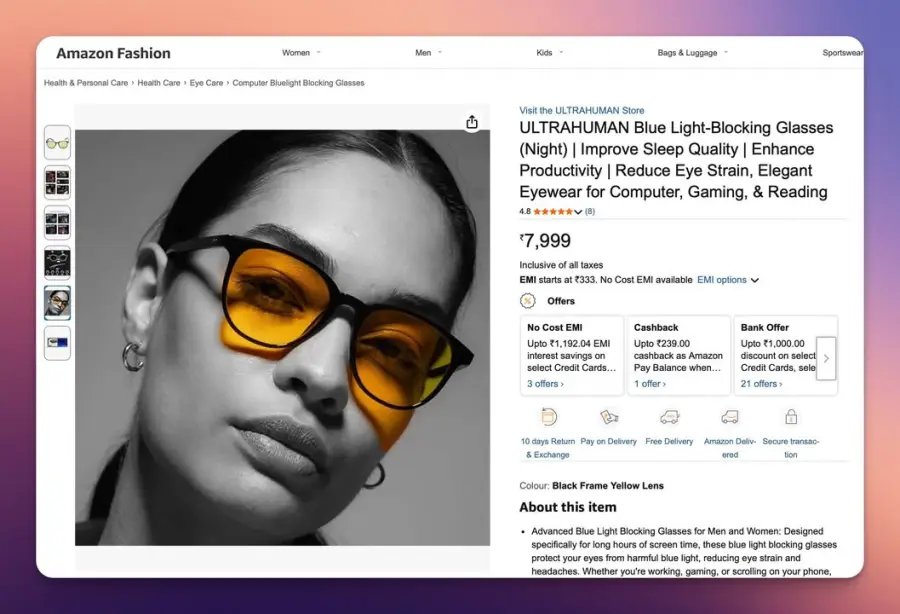Image resolution: width=900 pixels, height=614 pixels.
Task: Click the percent Offers badge icon
Action: click(x=527, y=301)
